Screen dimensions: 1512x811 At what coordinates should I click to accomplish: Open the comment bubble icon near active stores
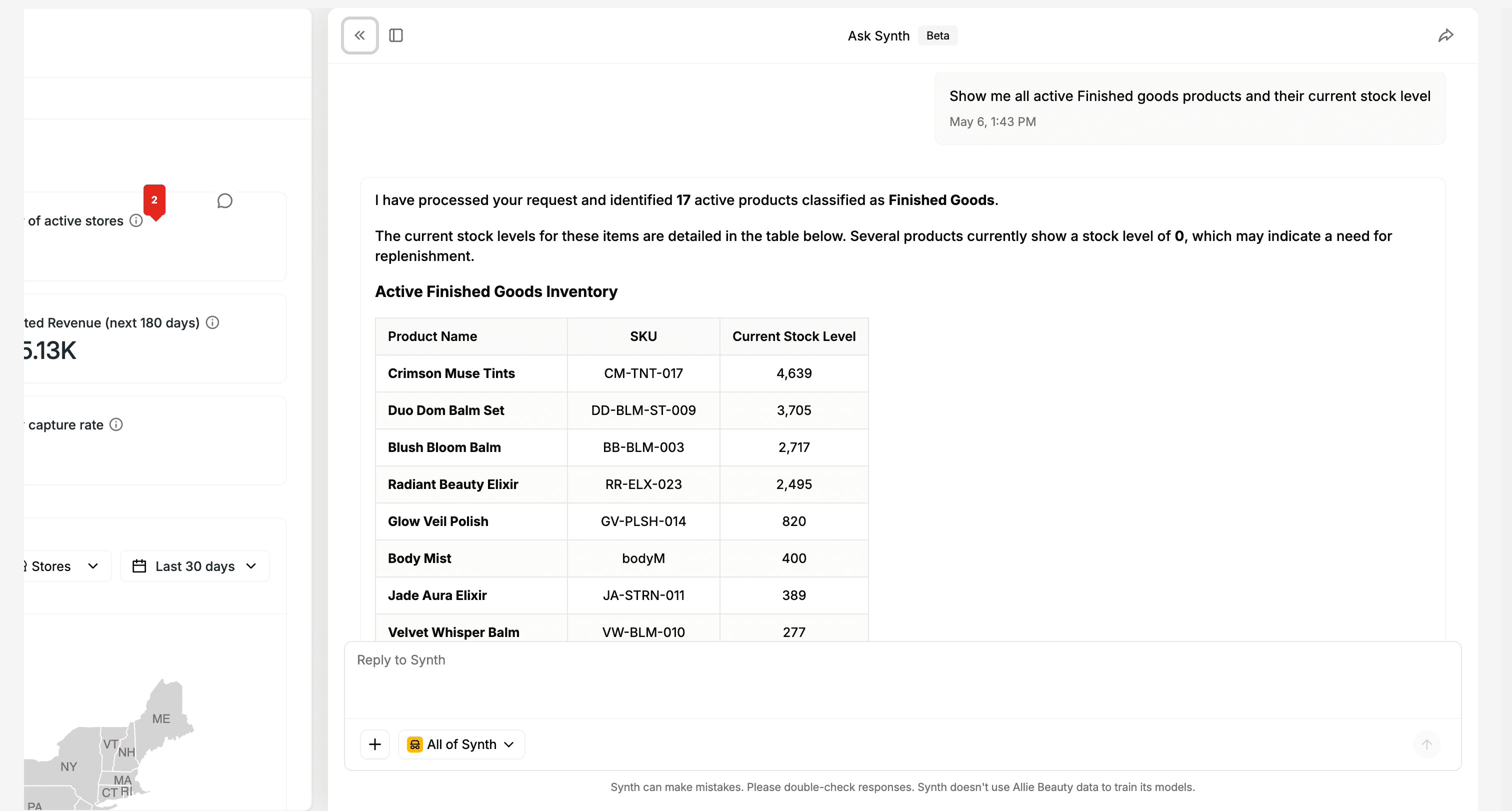click(x=224, y=201)
